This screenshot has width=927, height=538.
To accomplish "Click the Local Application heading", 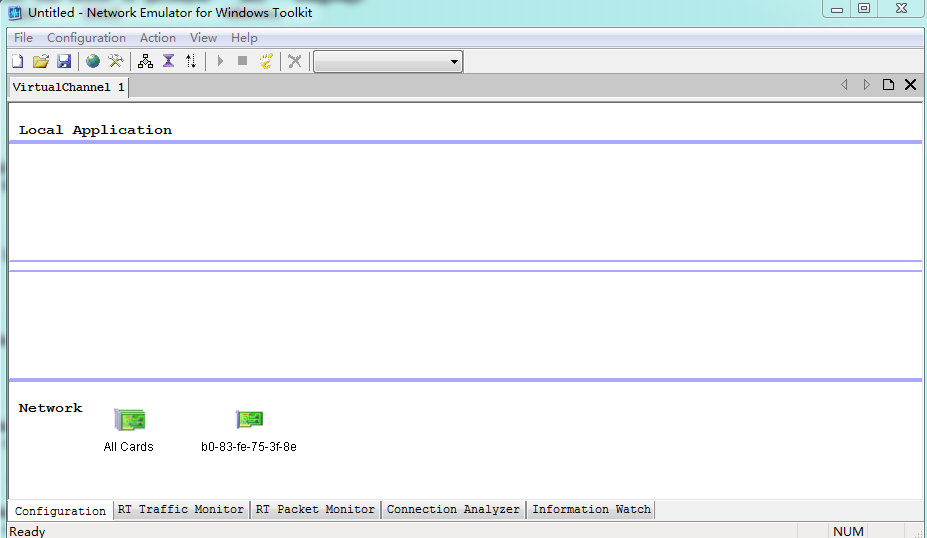I will 95,130.
